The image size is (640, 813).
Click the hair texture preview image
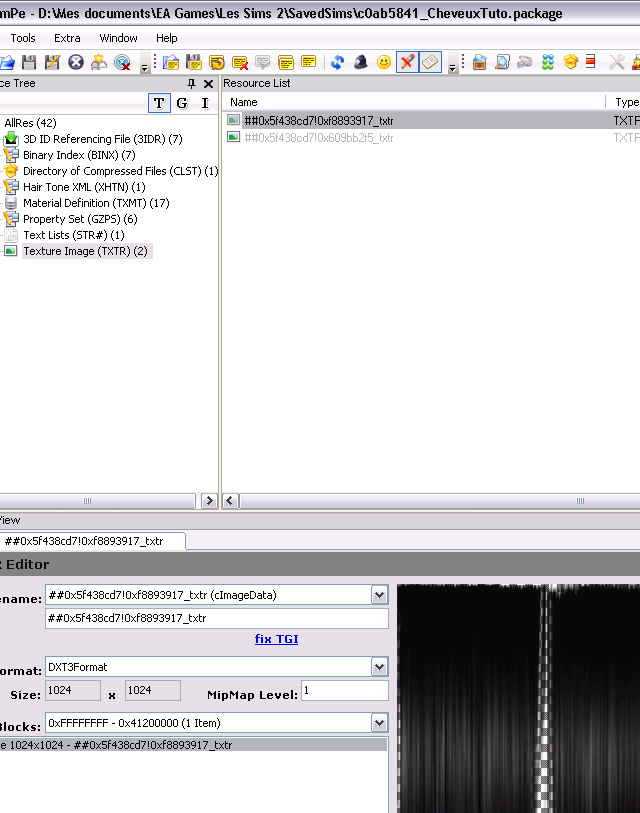tap(519, 698)
